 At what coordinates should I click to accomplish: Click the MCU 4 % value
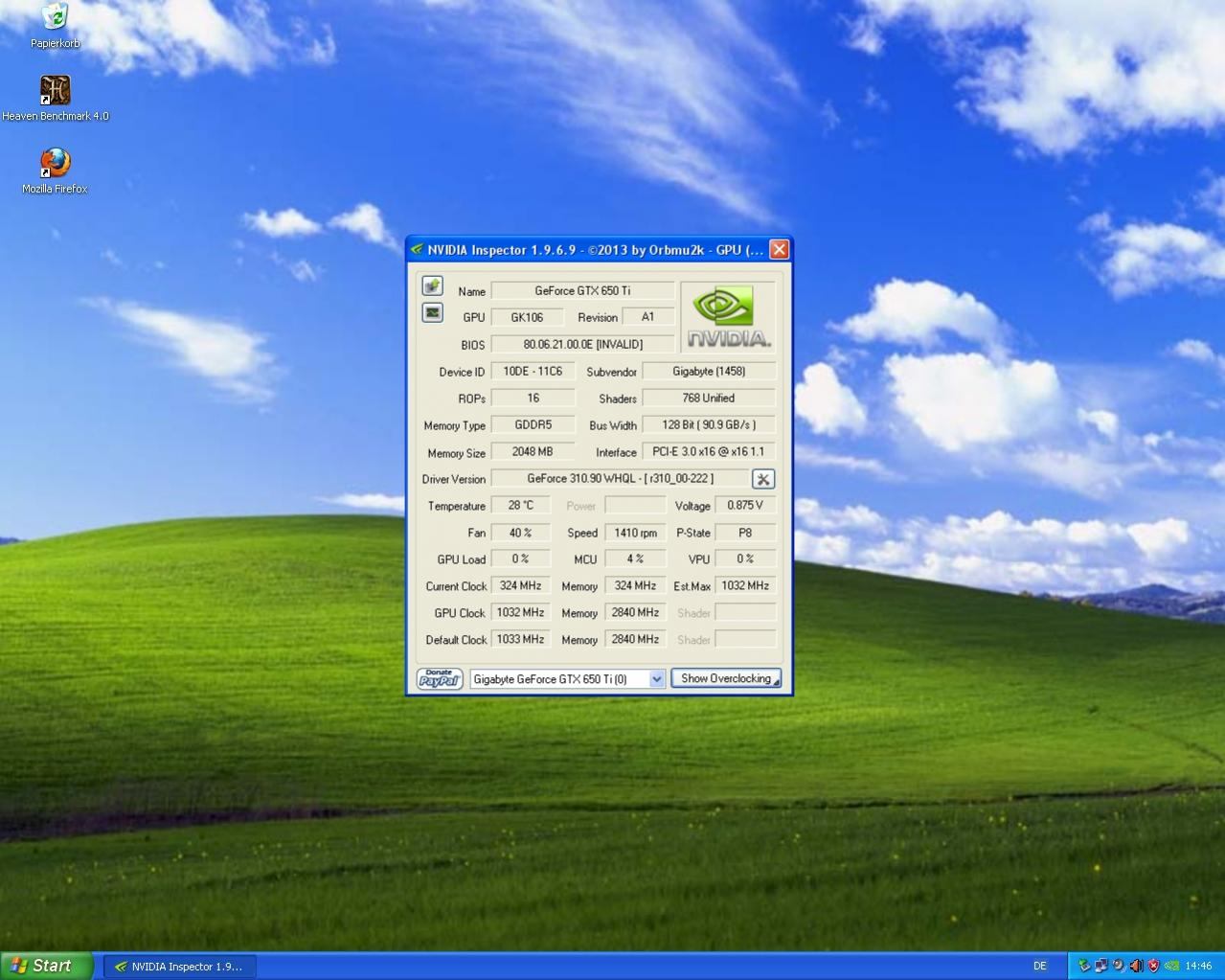click(x=635, y=558)
